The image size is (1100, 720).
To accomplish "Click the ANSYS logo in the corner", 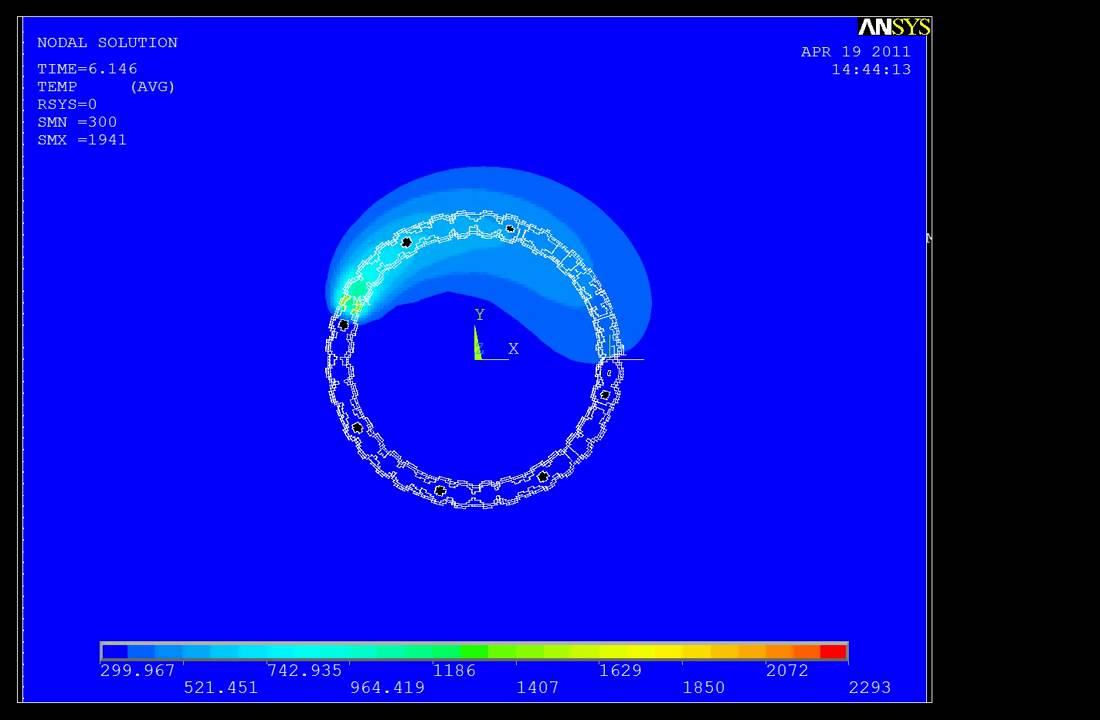I will (894, 27).
